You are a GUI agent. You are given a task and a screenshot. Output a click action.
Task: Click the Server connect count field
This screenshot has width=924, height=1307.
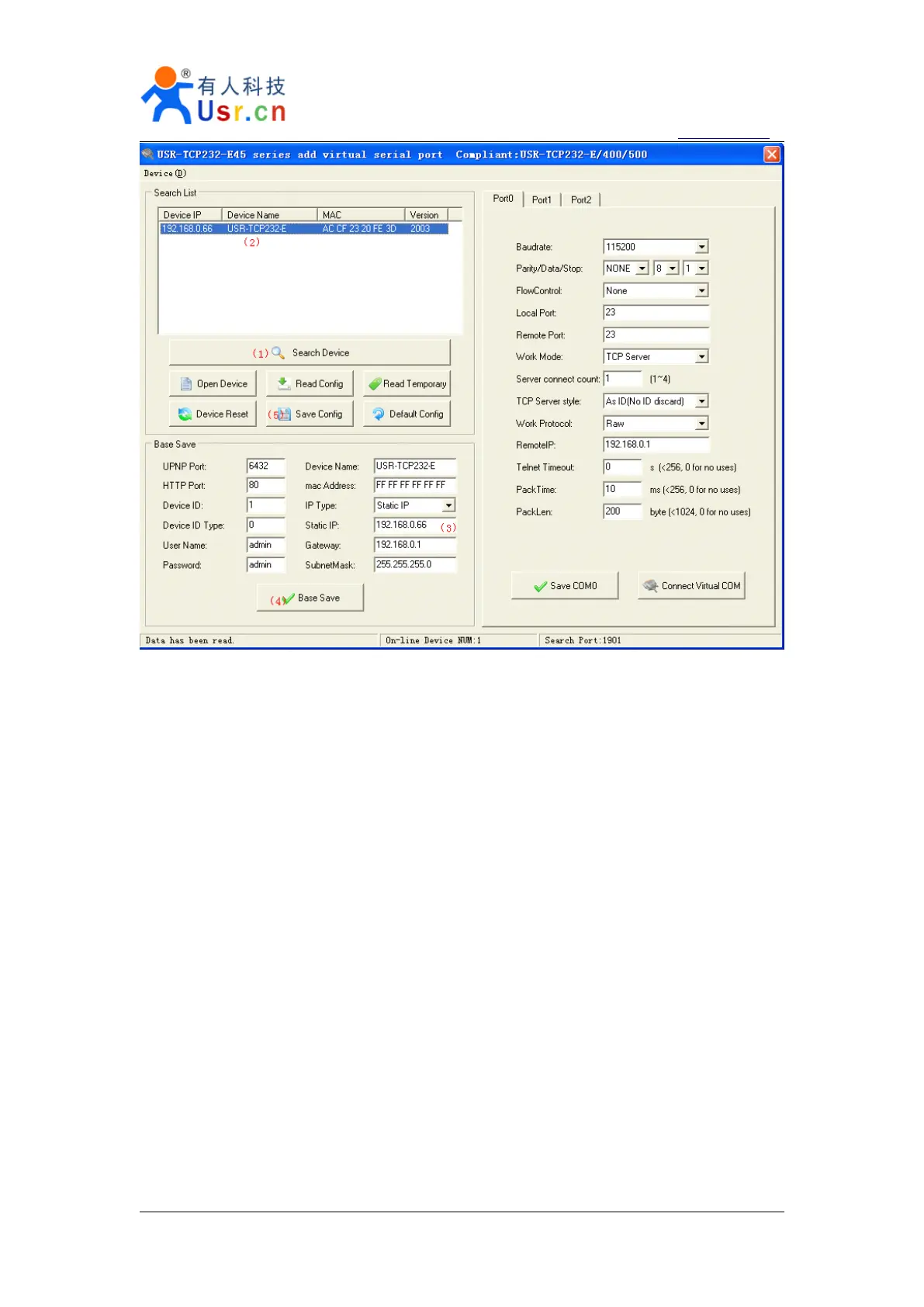pos(623,379)
